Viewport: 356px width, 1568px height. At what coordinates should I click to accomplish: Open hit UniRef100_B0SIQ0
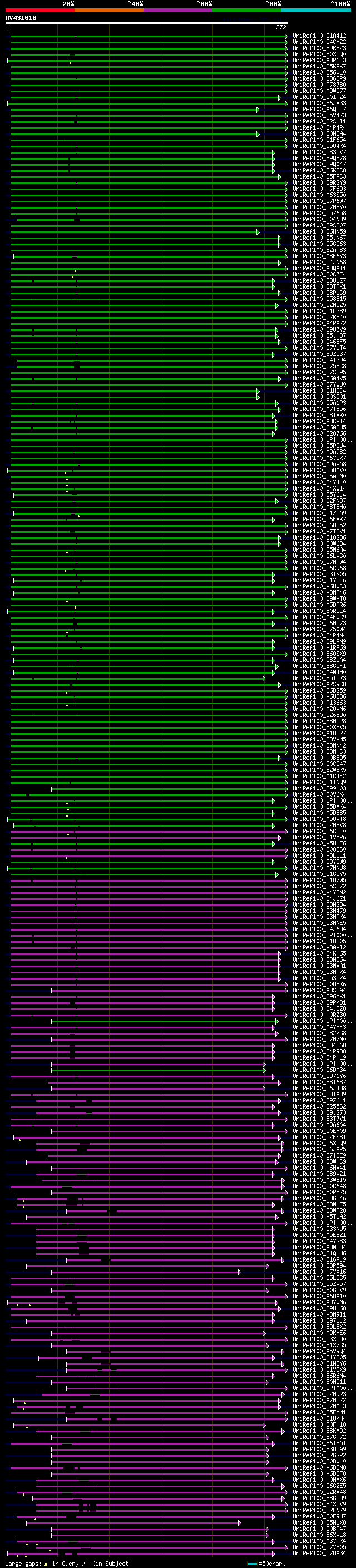tap(319, 54)
